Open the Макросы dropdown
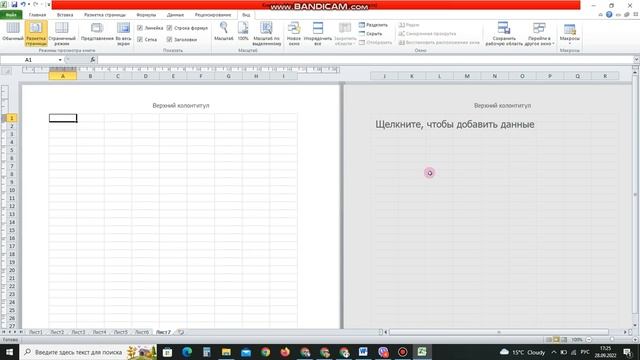Image resolution: width=640 pixels, height=360 pixels. point(569,33)
